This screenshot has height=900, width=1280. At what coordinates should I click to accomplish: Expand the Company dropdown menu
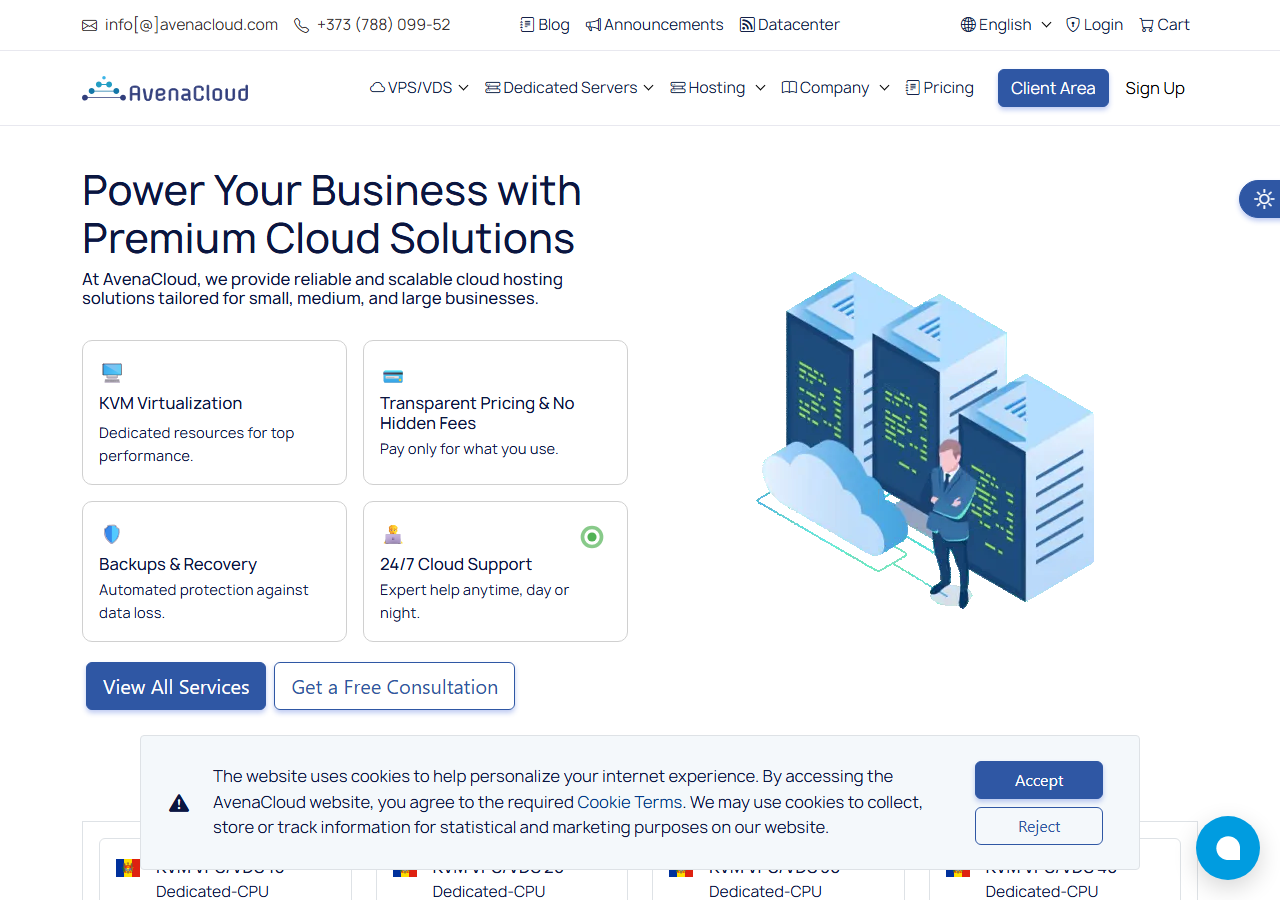click(x=835, y=88)
